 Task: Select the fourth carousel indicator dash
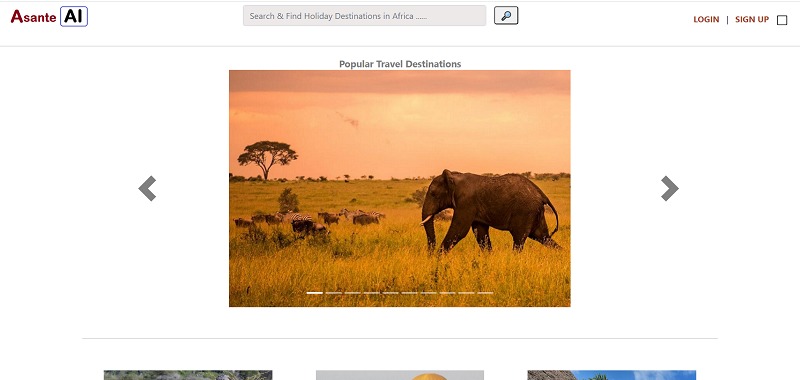click(371, 293)
